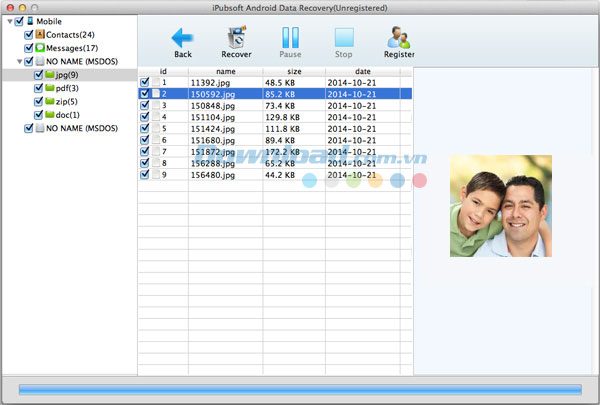The width and height of the screenshot is (600, 405).
Task: Open the Register icon
Action: tap(398, 36)
